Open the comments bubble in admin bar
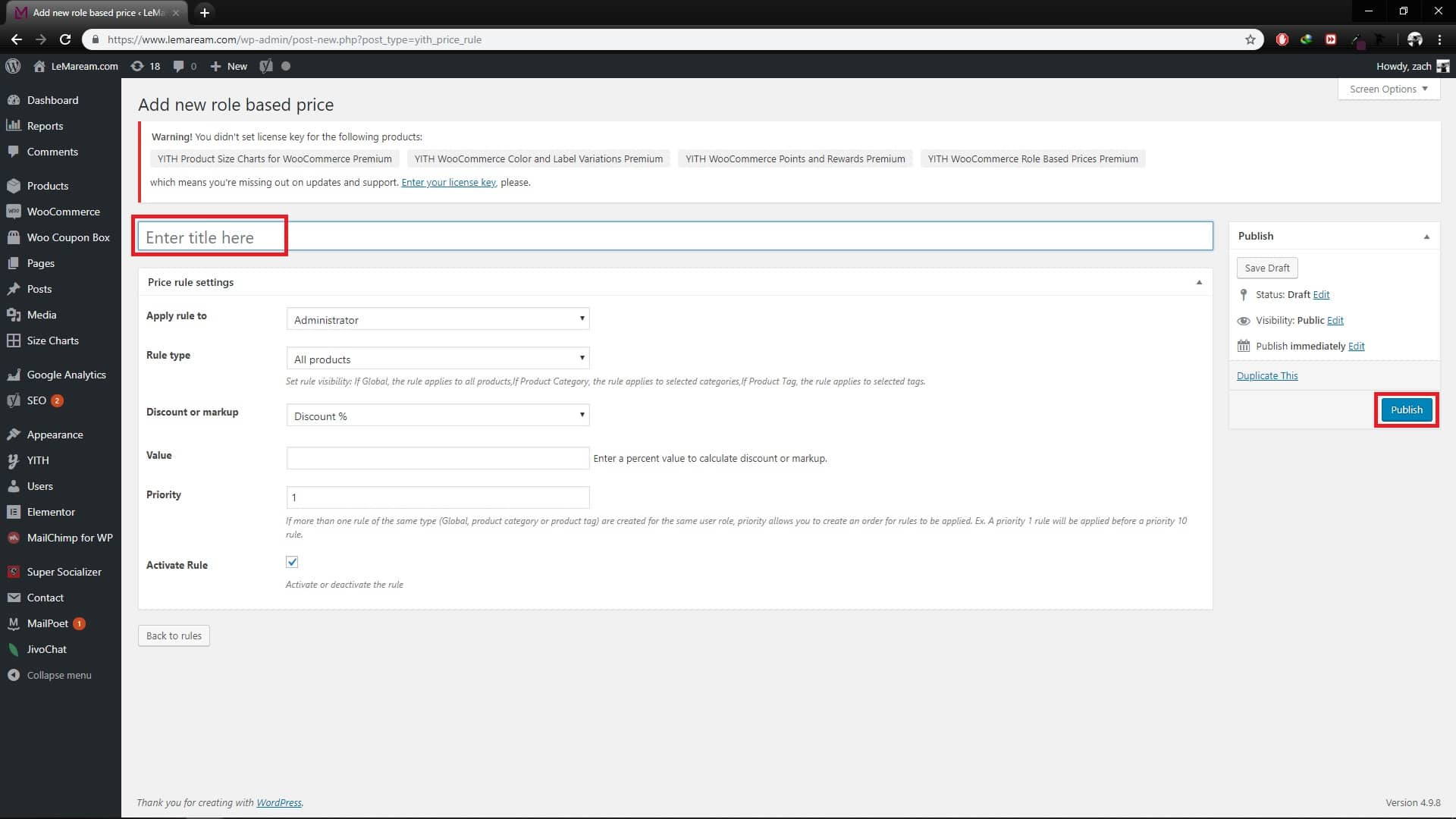 [x=184, y=66]
